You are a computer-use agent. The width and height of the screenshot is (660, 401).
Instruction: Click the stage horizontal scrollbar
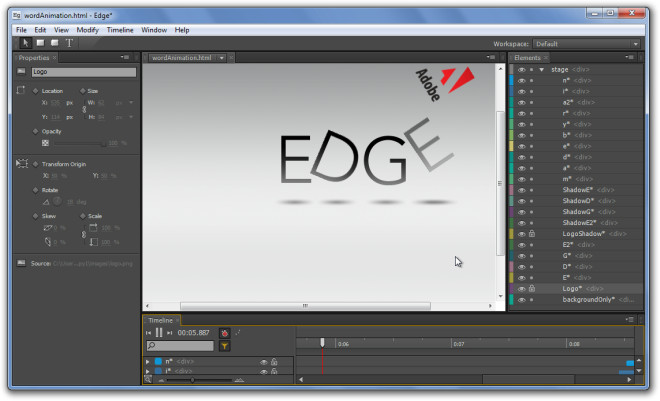click(305, 306)
